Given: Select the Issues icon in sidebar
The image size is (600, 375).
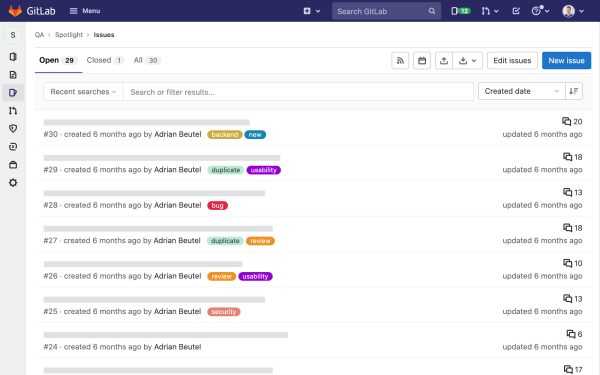Looking at the screenshot, I should (13, 93).
